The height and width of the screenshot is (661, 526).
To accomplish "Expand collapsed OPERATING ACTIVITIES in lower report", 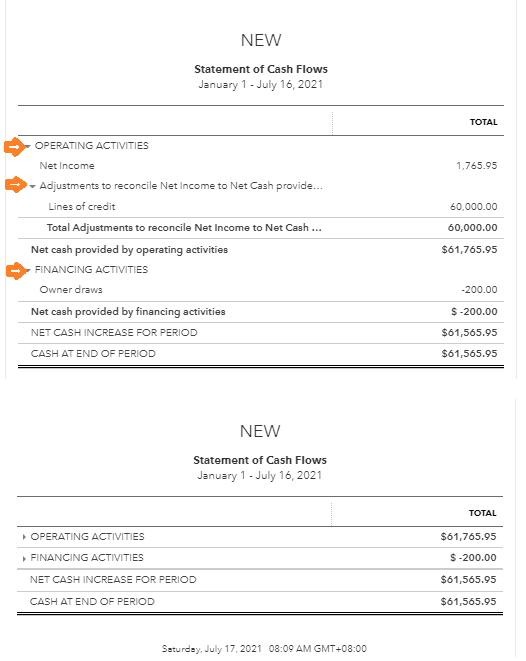I will point(24,537).
